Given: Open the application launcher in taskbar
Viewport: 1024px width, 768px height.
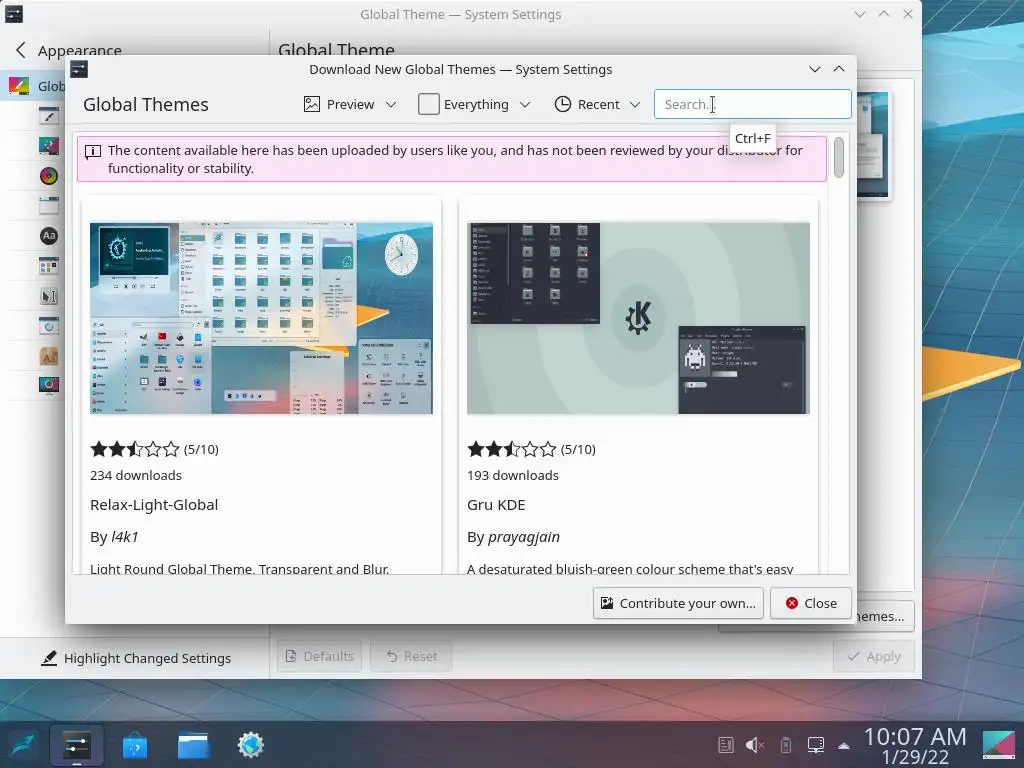Looking at the screenshot, I should pyautogui.click(x=22, y=745).
